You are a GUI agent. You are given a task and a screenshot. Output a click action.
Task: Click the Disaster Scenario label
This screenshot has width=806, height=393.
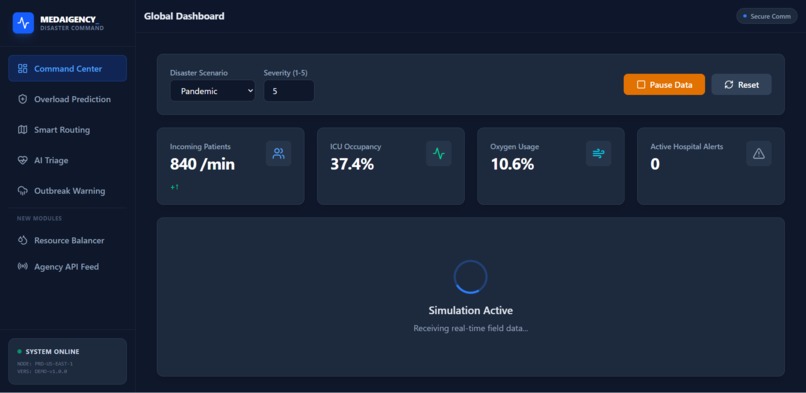pos(199,73)
